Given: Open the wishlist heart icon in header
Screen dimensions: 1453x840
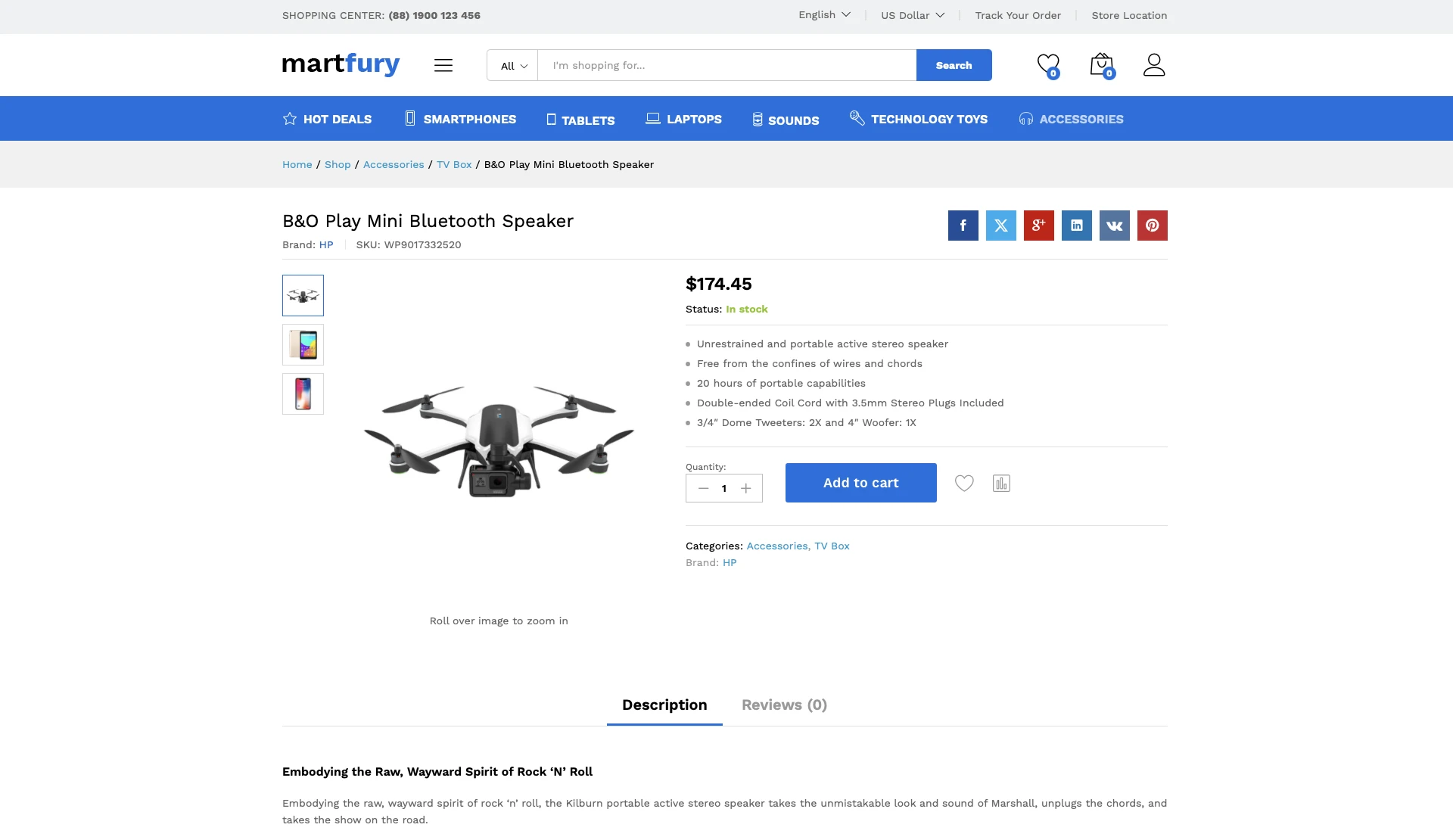Looking at the screenshot, I should [1047, 65].
